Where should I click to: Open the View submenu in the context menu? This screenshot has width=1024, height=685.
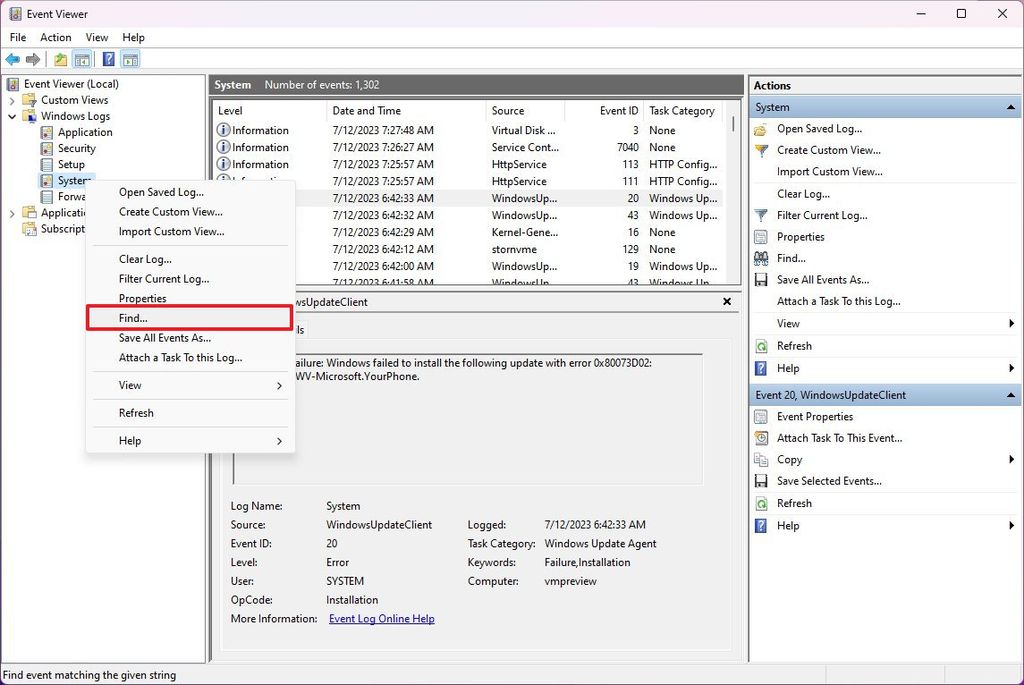click(129, 384)
